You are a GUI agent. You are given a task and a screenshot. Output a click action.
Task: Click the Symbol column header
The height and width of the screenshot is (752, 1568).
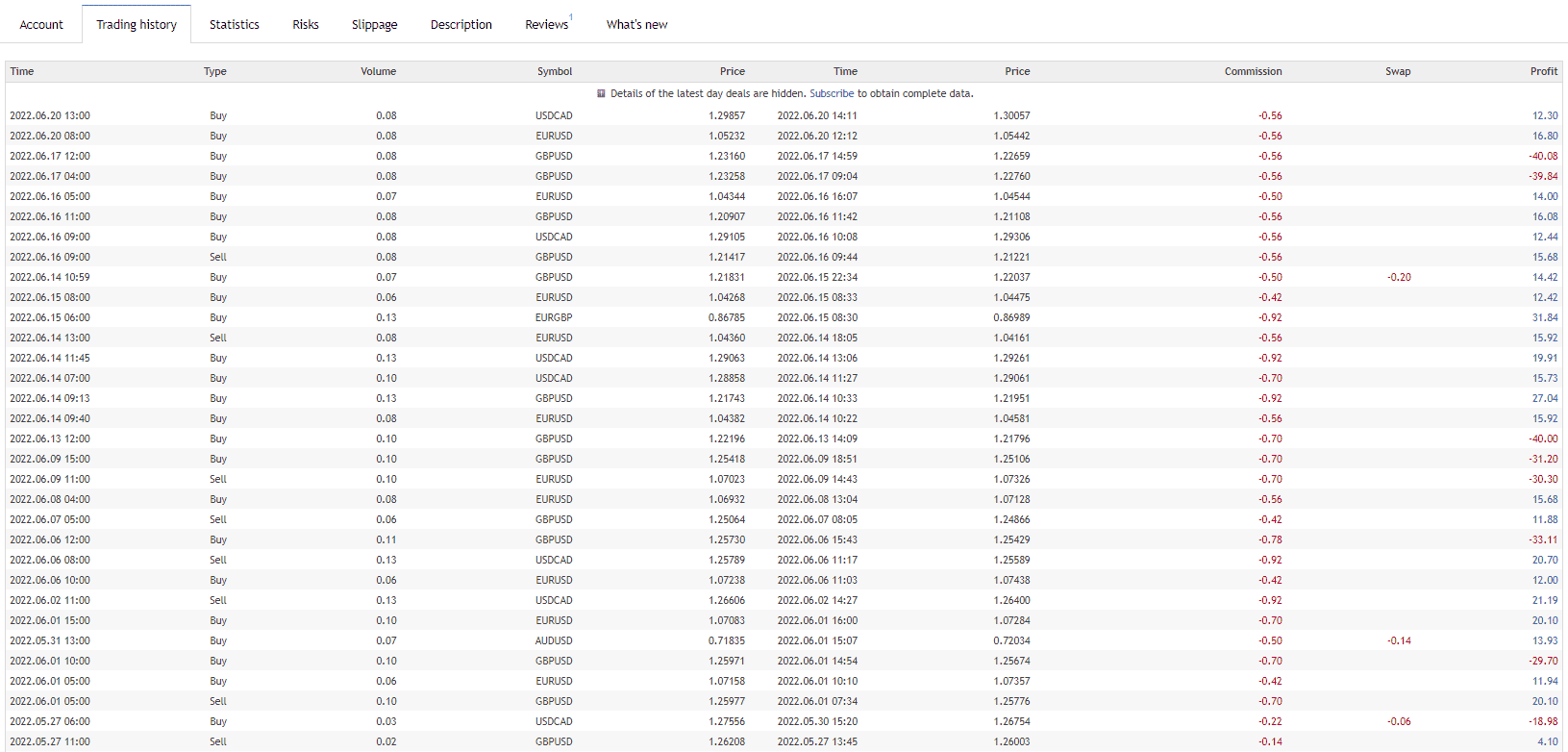[x=555, y=71]
